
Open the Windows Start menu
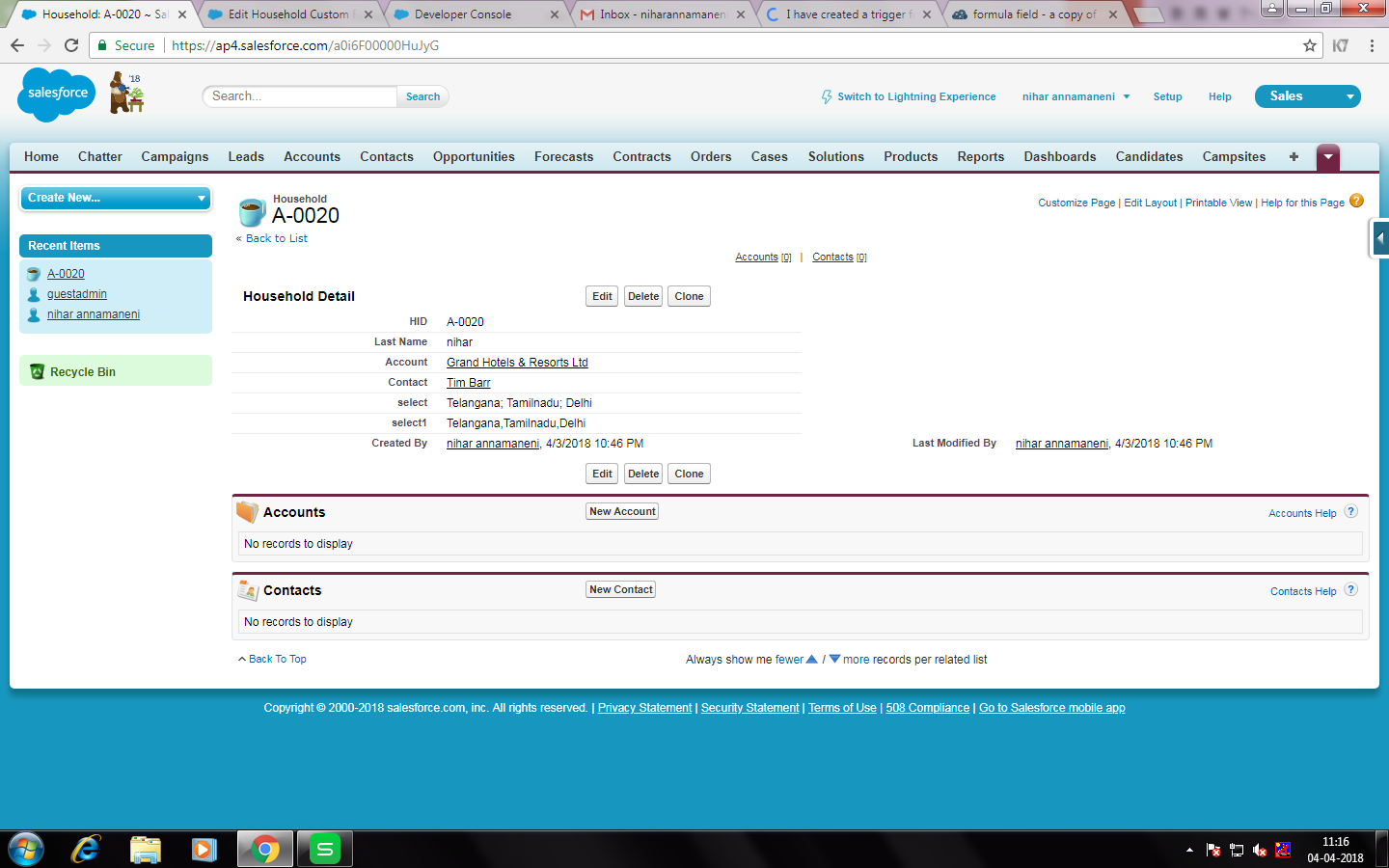tap(26, 849)
